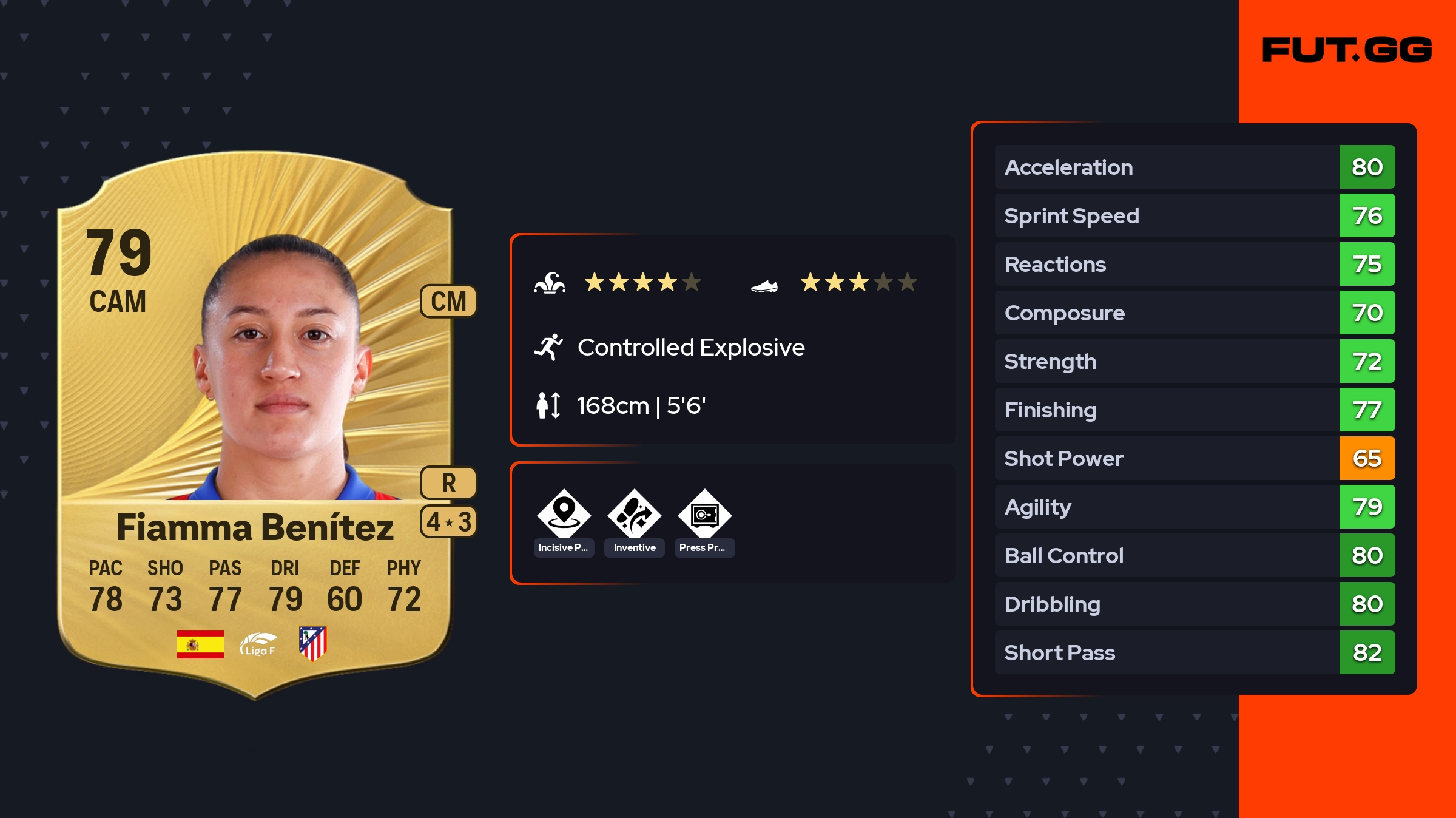This screenshot has width=1456, height=818.
Task: Click the weak foot boot icon
Action: (x=764, y=285)
